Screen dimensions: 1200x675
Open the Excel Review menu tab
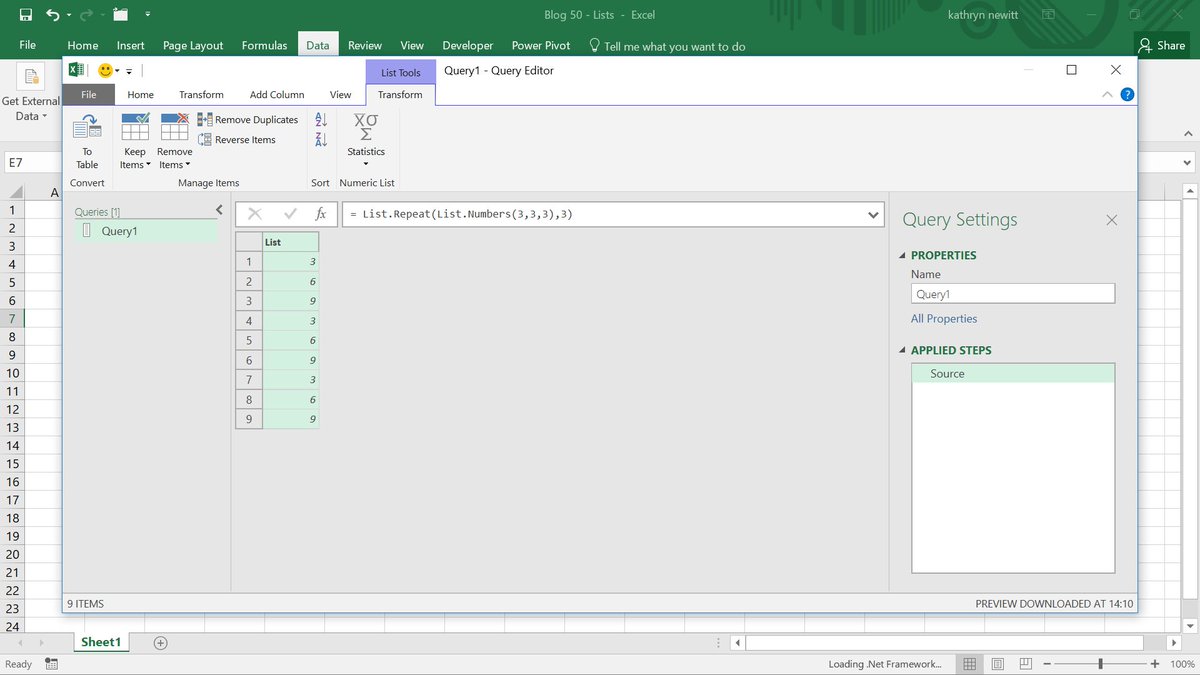(x=364, y=45)
